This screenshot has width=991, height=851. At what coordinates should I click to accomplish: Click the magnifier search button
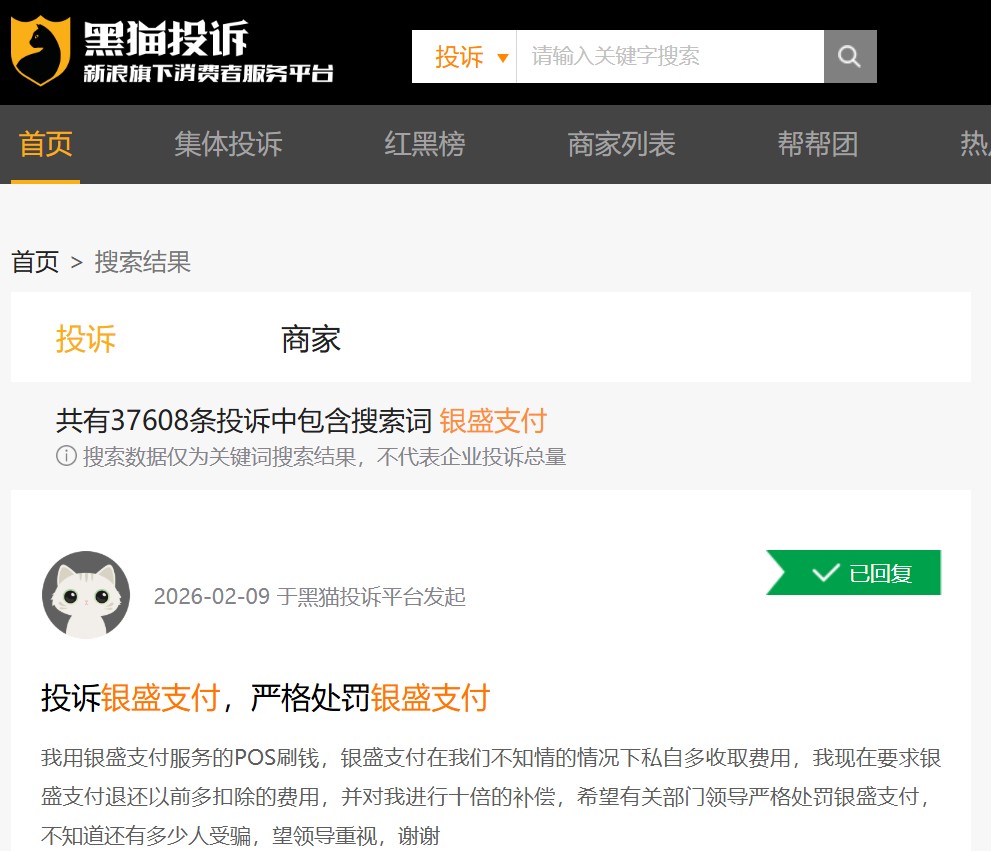point(850,56)
